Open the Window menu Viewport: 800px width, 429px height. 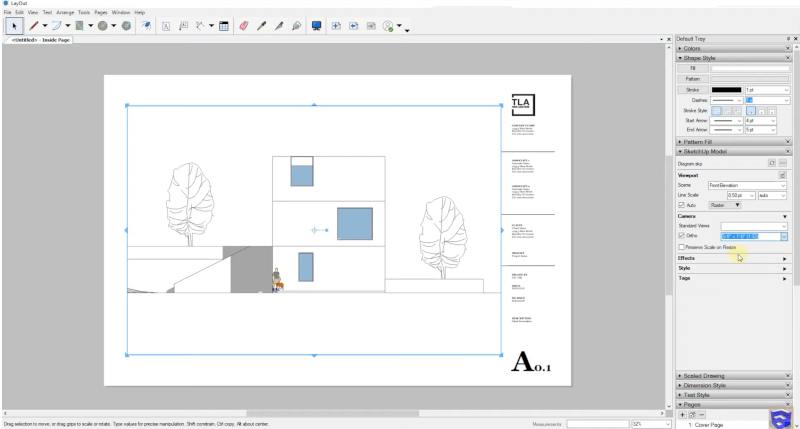tap(120, 12)
